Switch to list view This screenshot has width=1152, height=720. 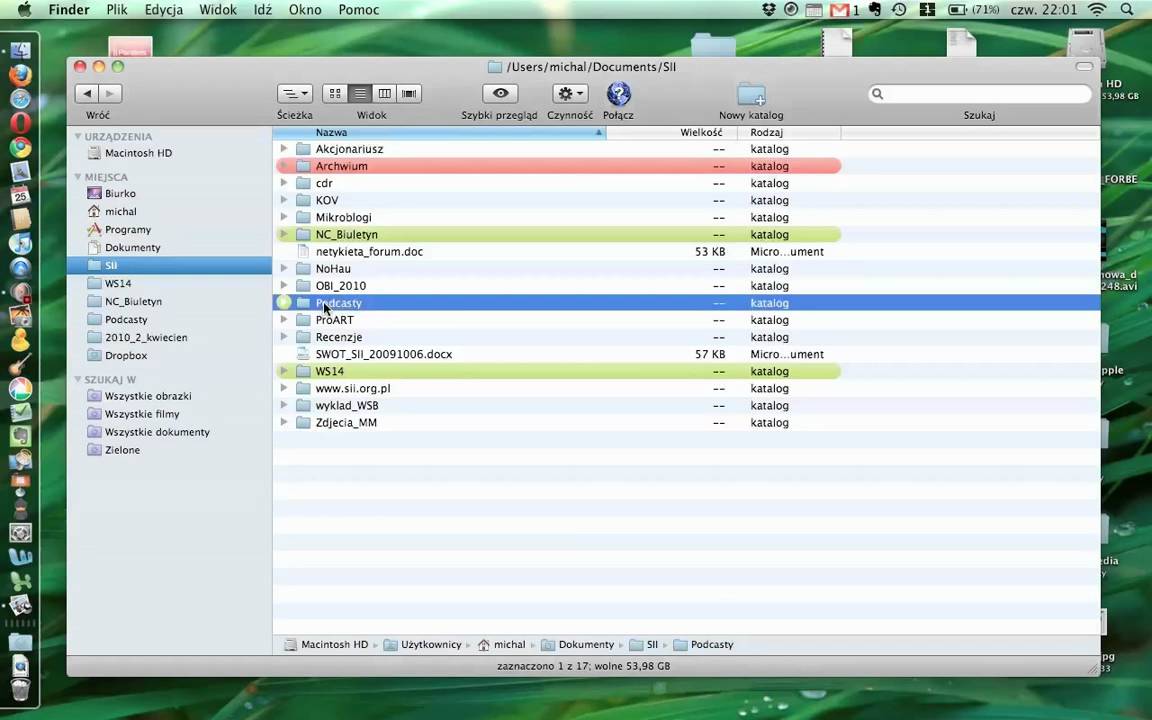[x=360, y=93]
